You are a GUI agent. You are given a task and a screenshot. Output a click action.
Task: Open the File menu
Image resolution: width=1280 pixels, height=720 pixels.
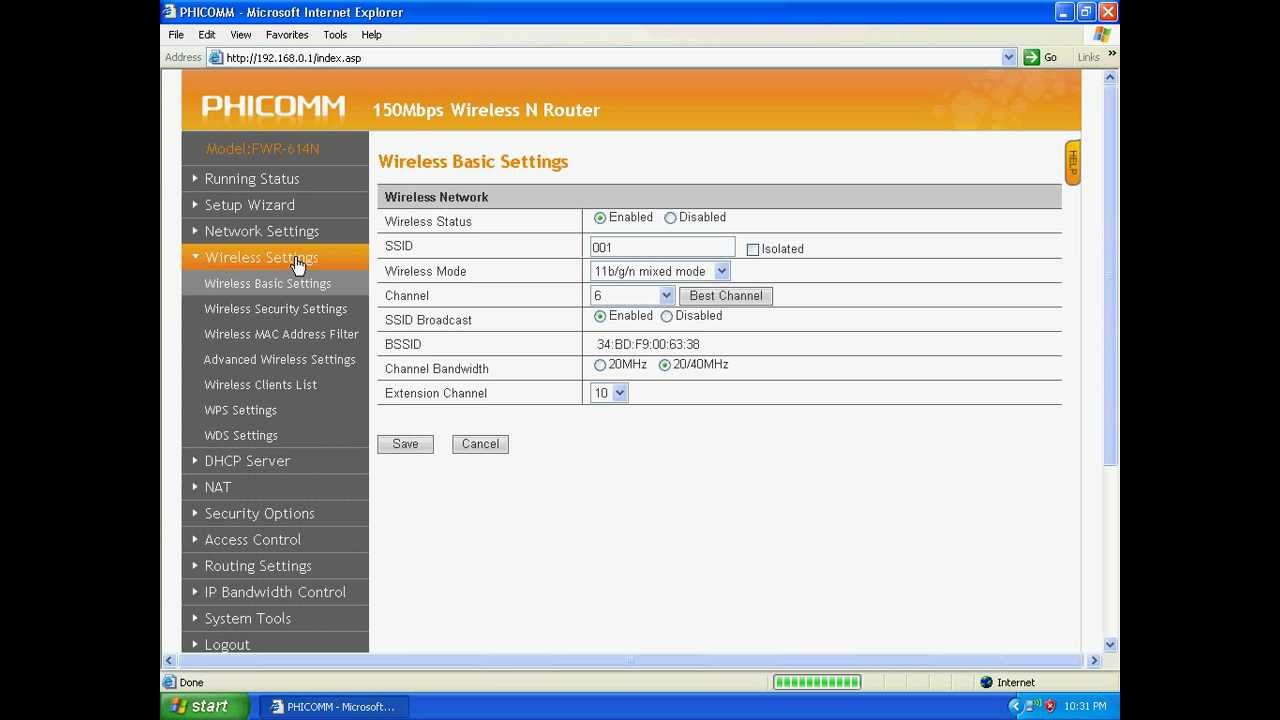tap(176, 34)
